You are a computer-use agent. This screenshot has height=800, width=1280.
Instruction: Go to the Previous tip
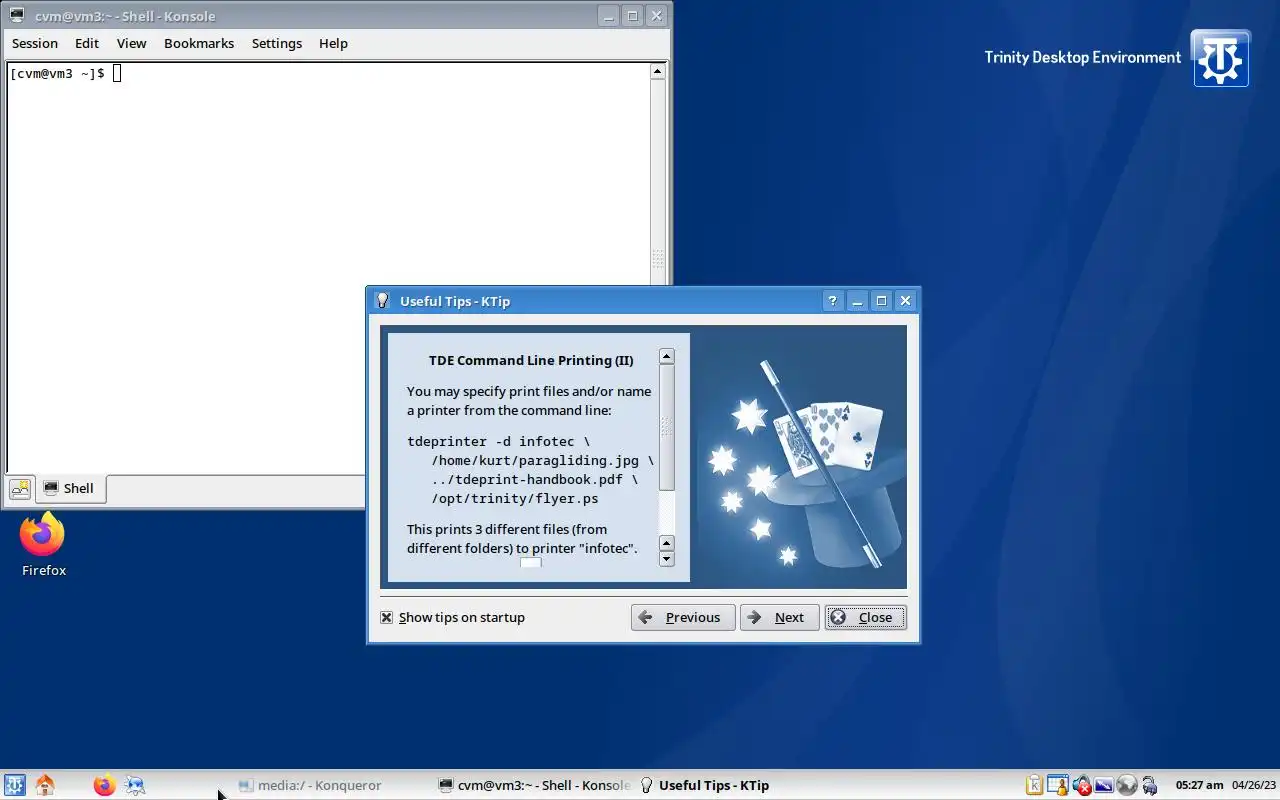(683, 617)
